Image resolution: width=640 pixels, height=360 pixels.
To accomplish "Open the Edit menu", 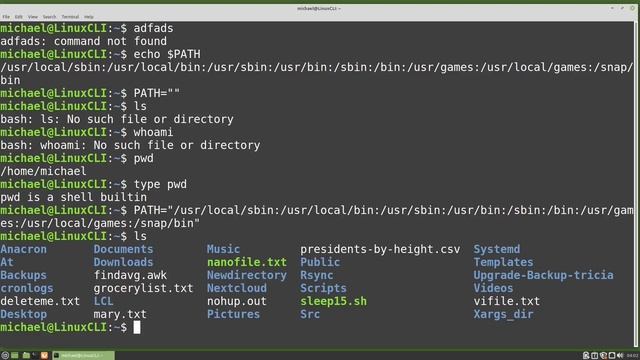I will [x=19, y=17].
